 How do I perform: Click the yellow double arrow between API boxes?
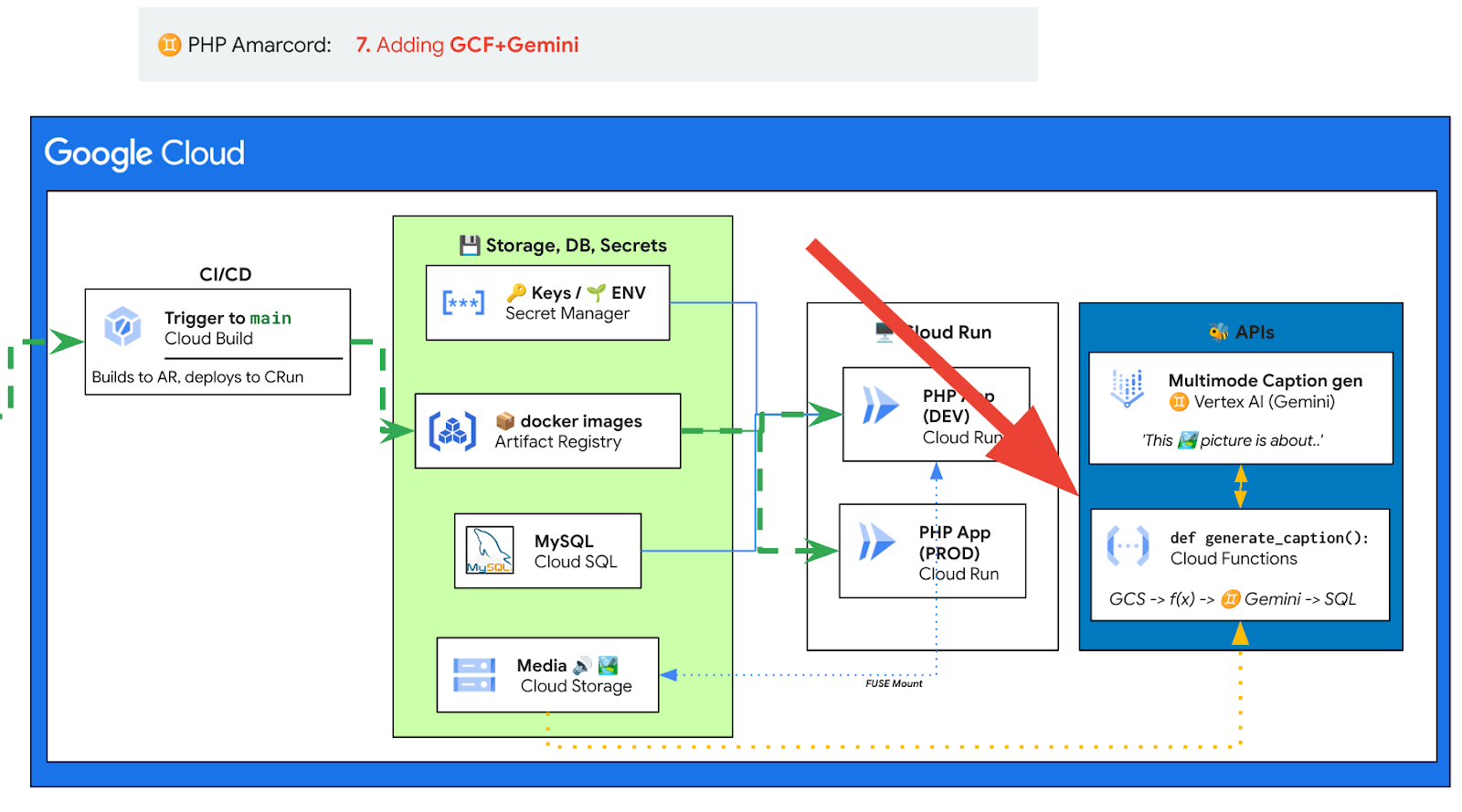click(1240, 486)
